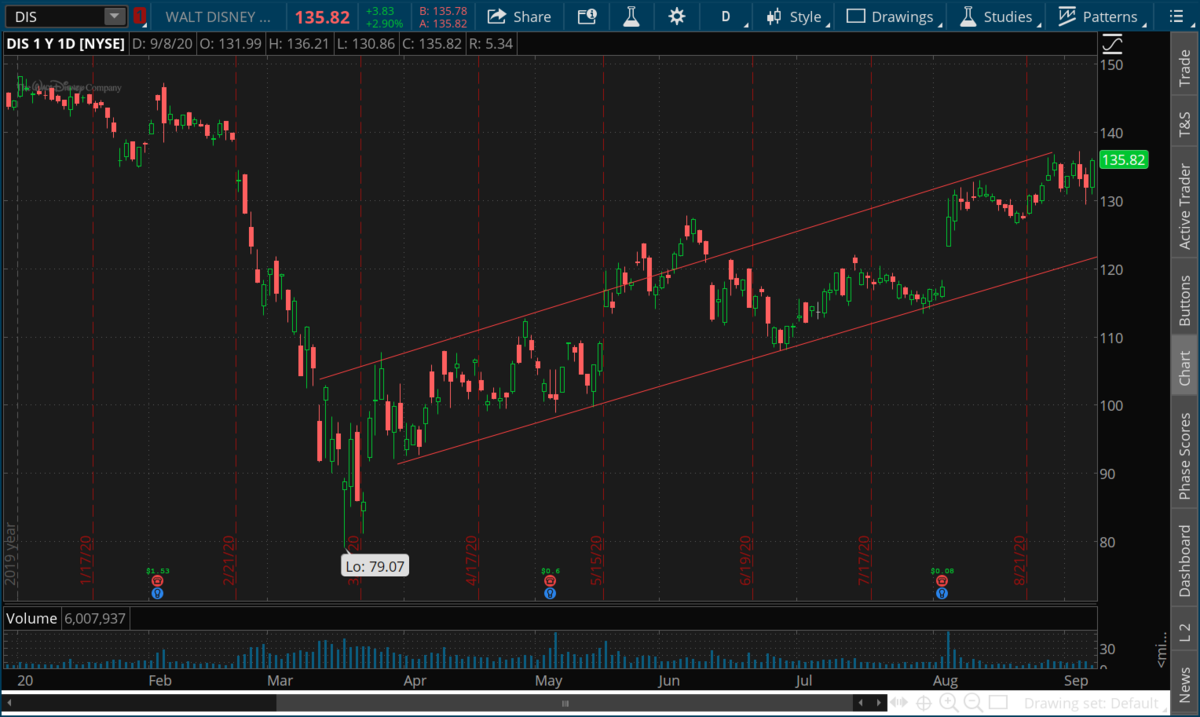Viewport: 1200px width, 717px height.
Task: Click the blue lightbulb event icon near August
Action: pyautogui.click(x=941, y=593)
